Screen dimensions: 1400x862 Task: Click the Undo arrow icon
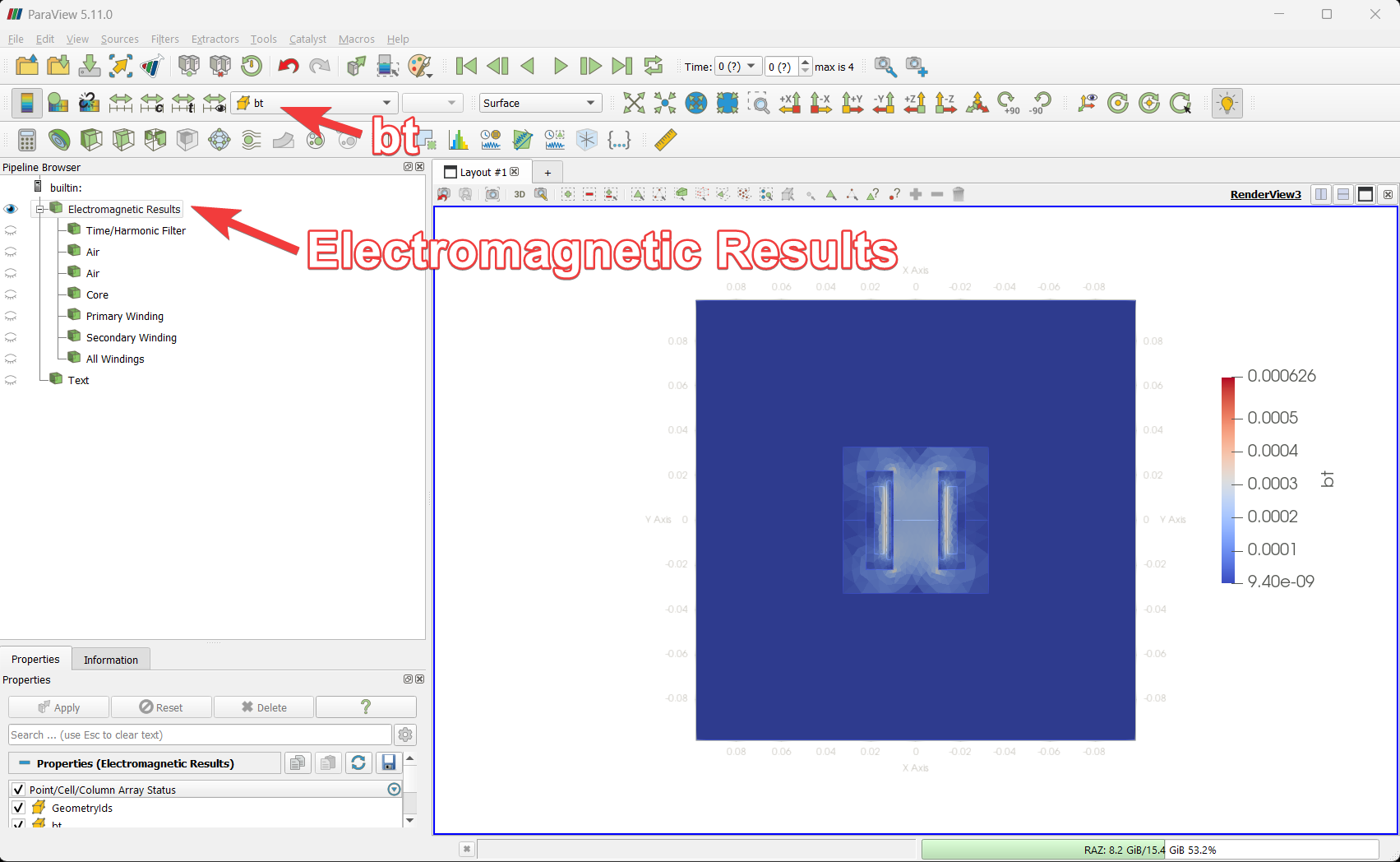click(289, 66)
